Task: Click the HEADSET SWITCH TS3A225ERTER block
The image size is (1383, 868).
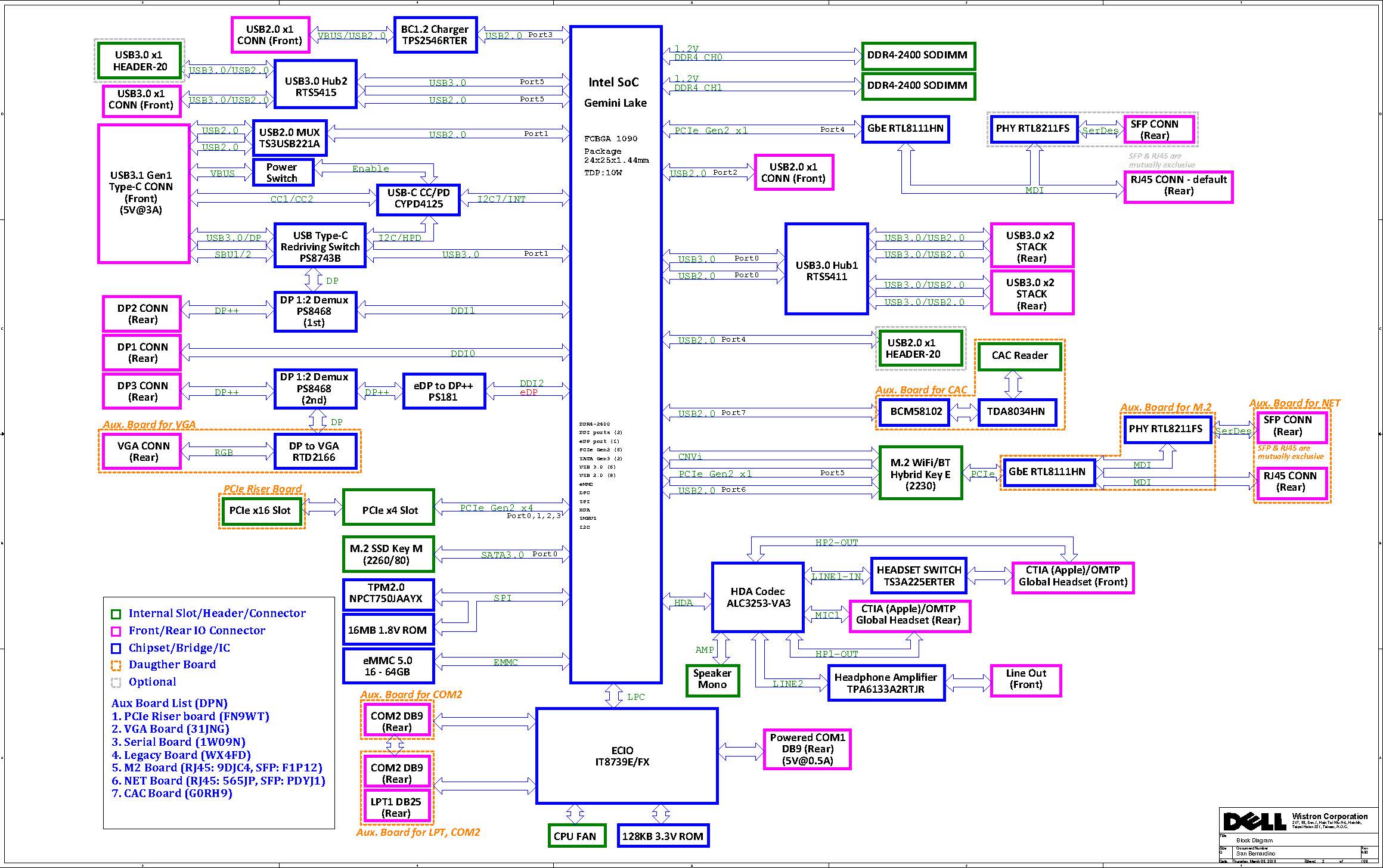Action: pos(919,575)
